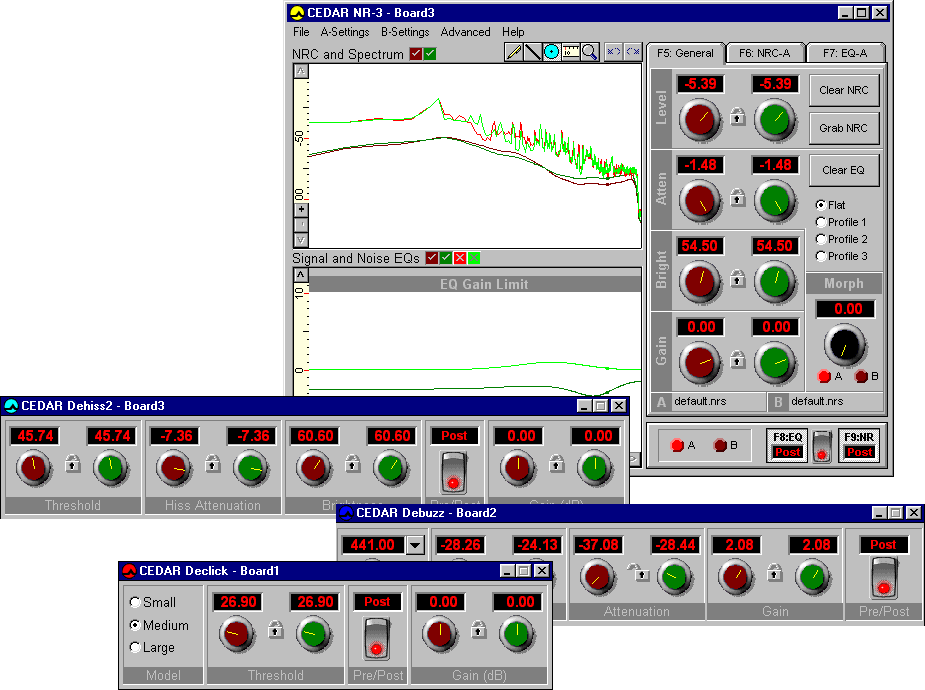The width and height of the screenshot is (925, 690).
Task: Toggle Declick Gain link padlock
Action: coord(478,629)
